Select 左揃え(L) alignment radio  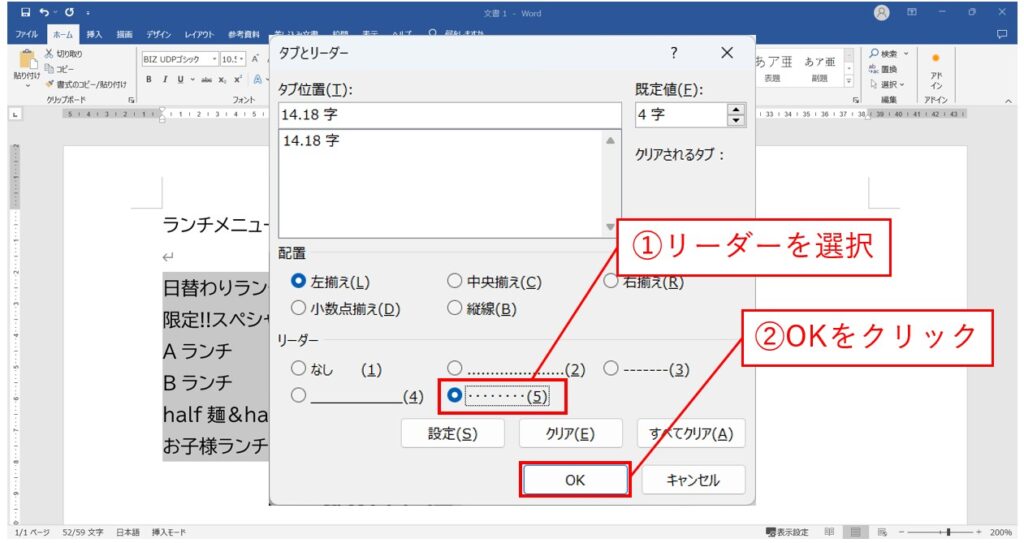[x=298, y=281]
